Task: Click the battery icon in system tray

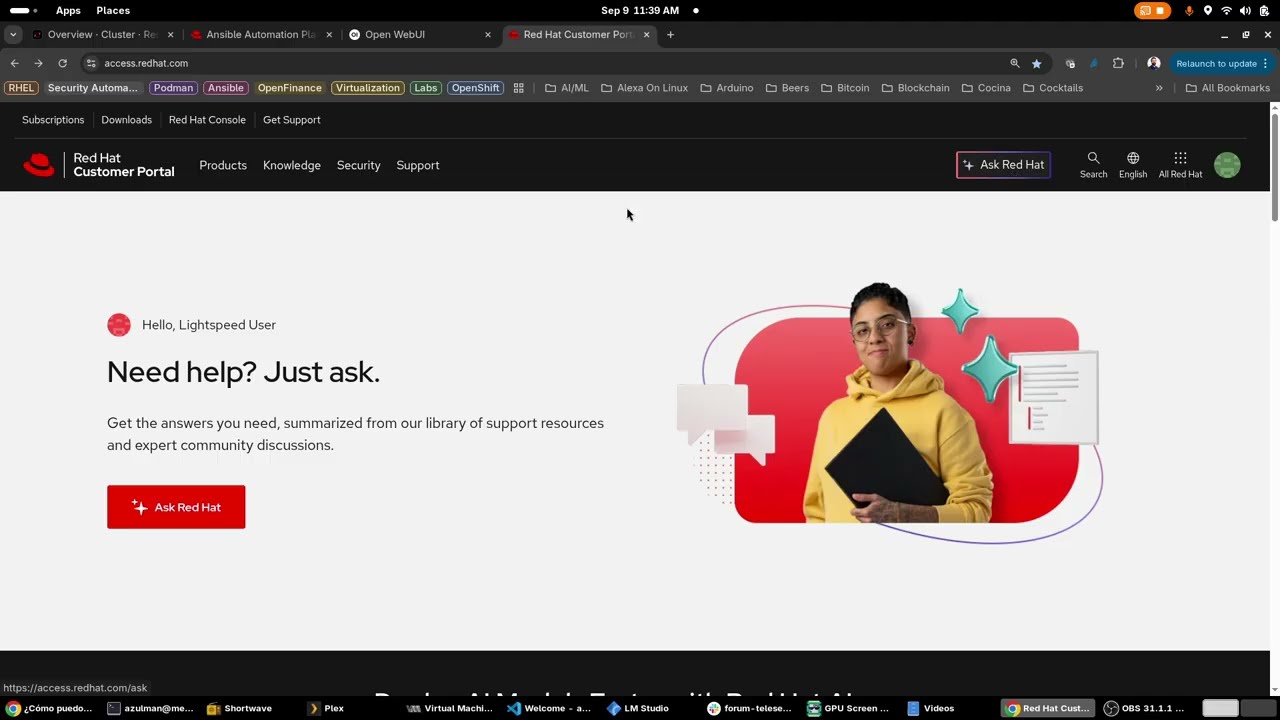Action: pyautogui.click(x=1265, y=10)
